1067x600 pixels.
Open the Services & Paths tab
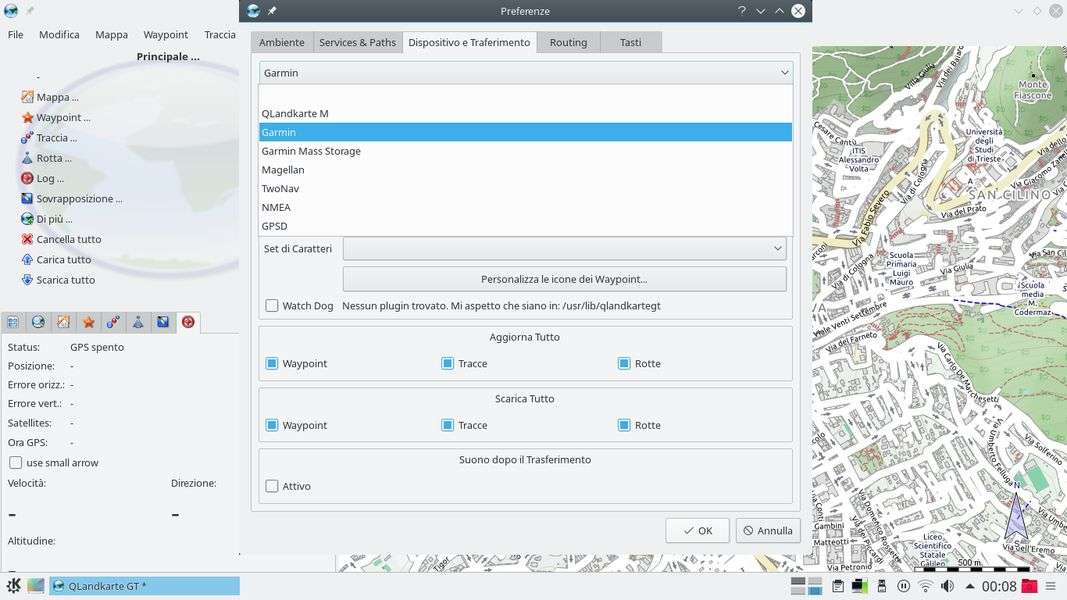(x=357, y=43)
